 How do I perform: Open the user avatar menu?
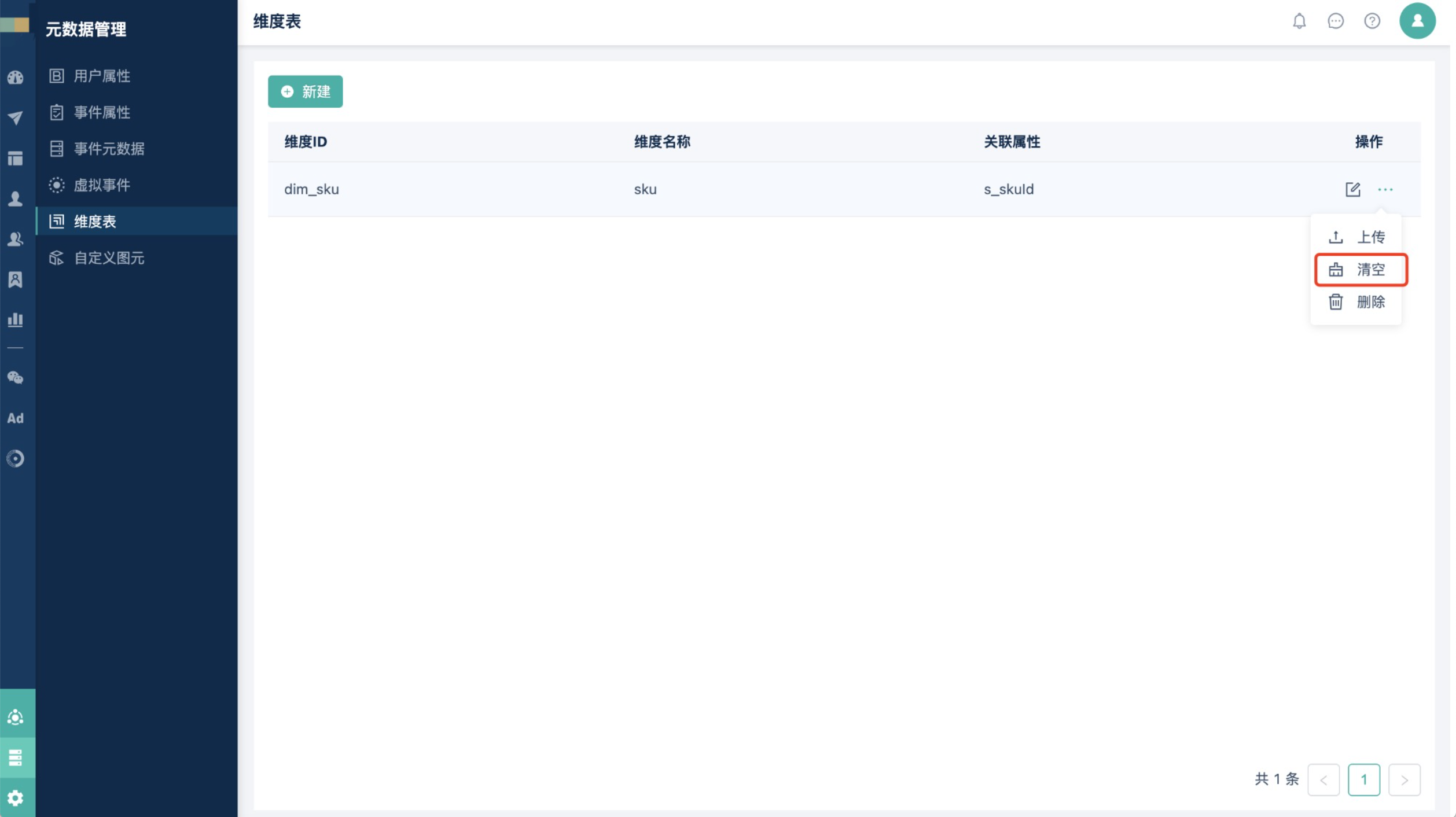(1417, 21)
